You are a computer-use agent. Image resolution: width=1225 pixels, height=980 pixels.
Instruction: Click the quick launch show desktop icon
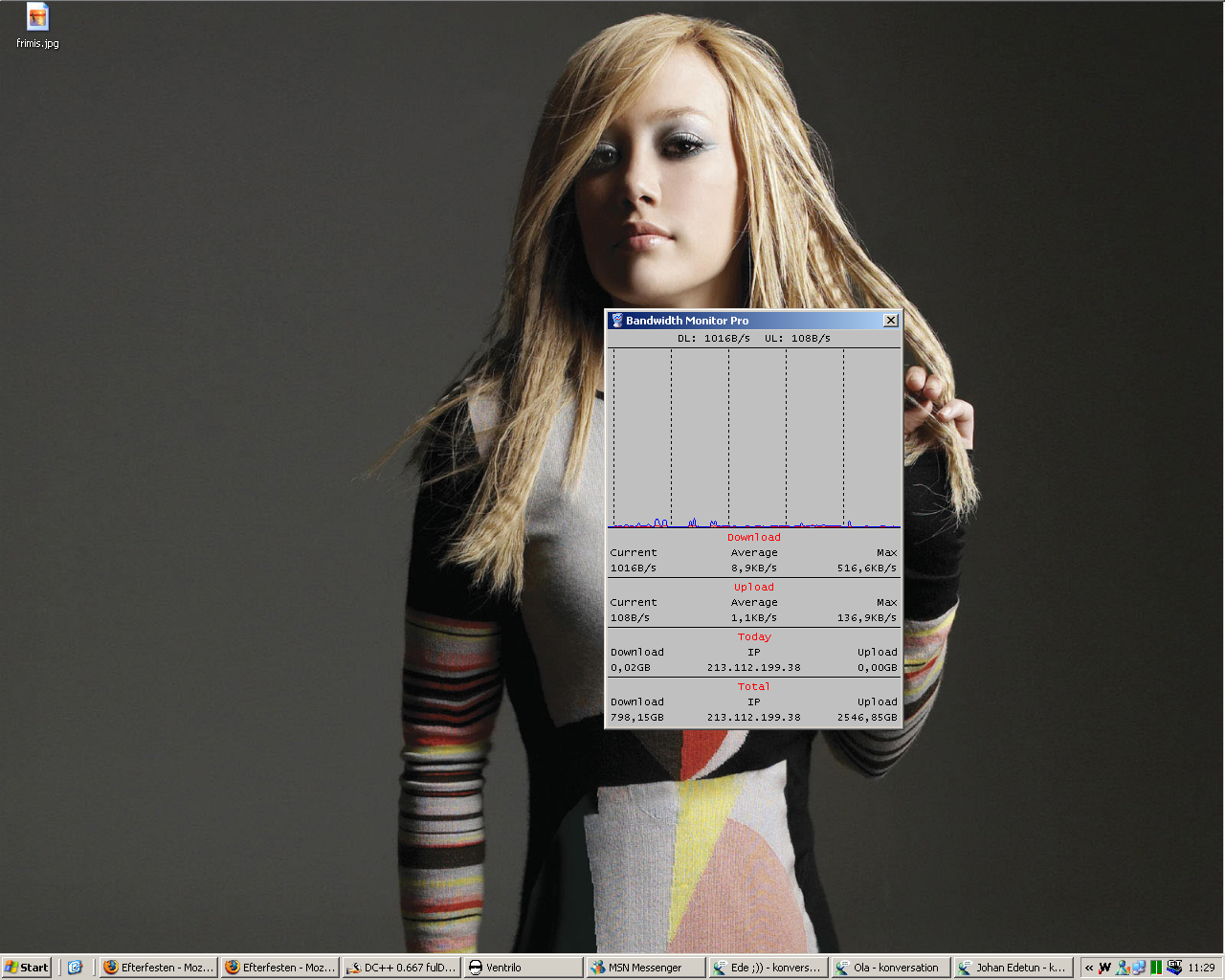76,968
